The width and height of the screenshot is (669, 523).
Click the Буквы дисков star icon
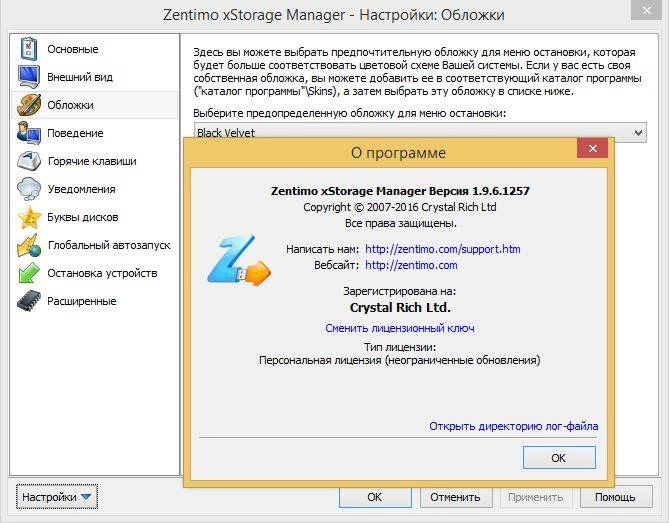[29, 217]
